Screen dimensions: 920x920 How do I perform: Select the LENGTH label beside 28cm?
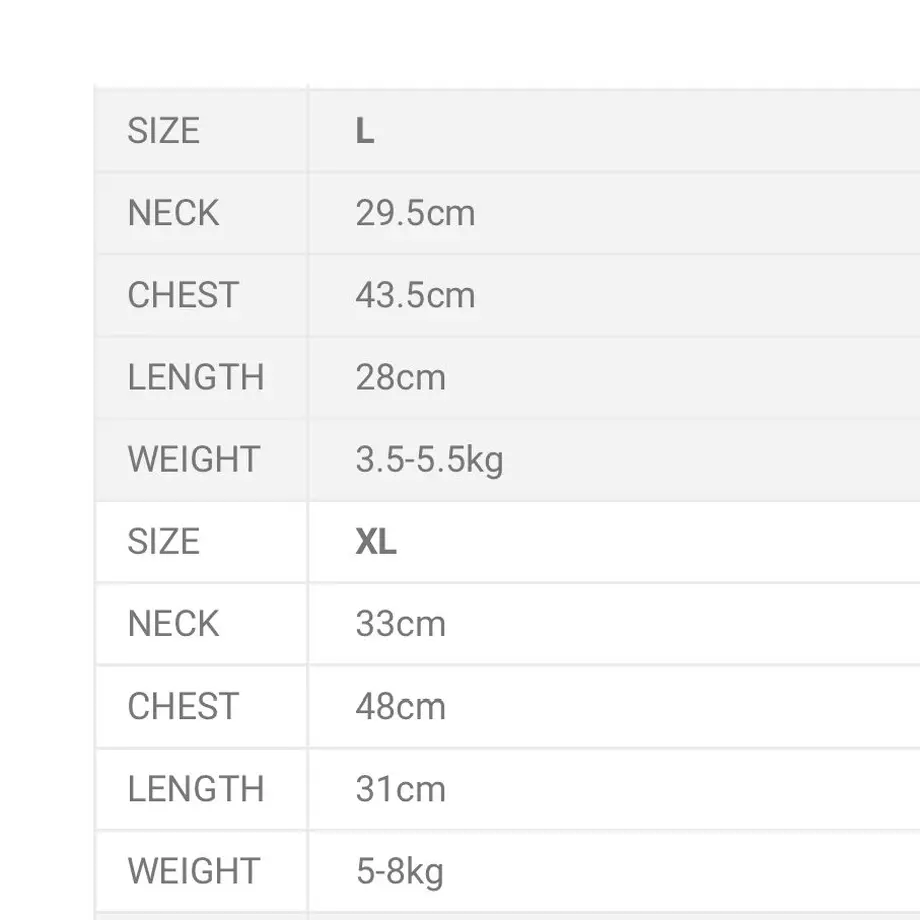[195, 377]
